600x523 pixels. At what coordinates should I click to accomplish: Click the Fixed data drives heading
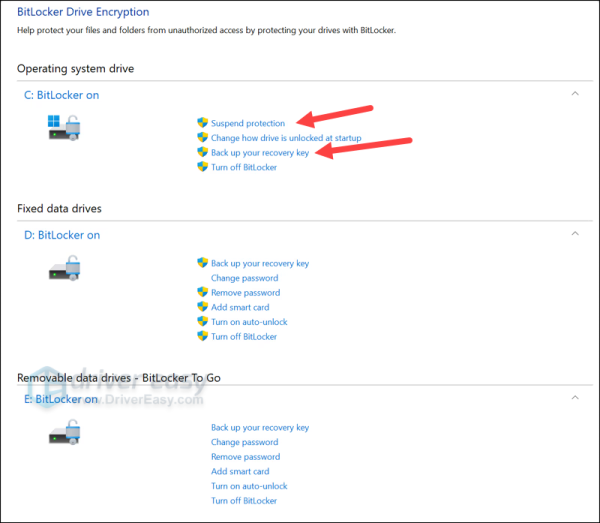pyautogui.click(x=59, y=209)
